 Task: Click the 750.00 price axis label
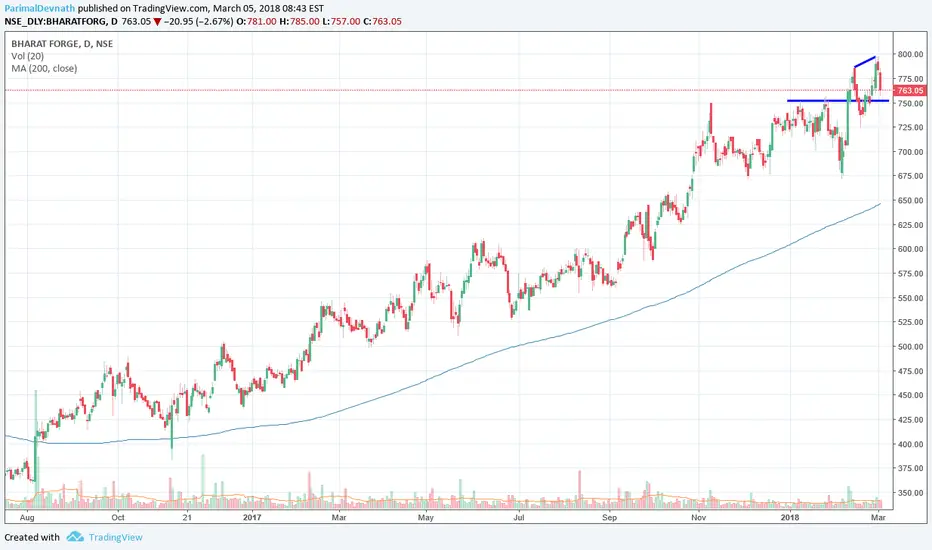pos(910,103)
